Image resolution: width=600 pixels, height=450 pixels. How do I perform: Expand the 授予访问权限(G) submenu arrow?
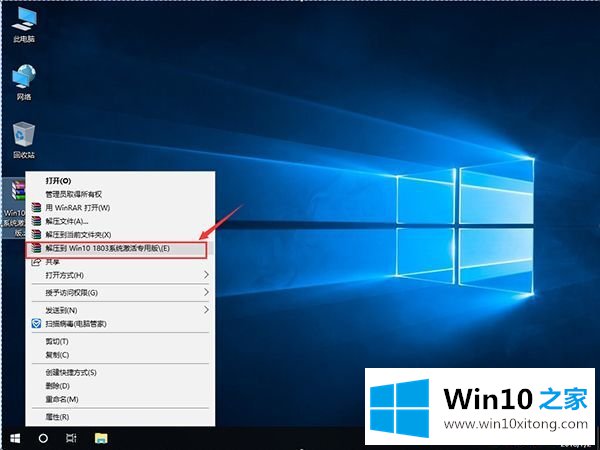(x=207, y=292)
